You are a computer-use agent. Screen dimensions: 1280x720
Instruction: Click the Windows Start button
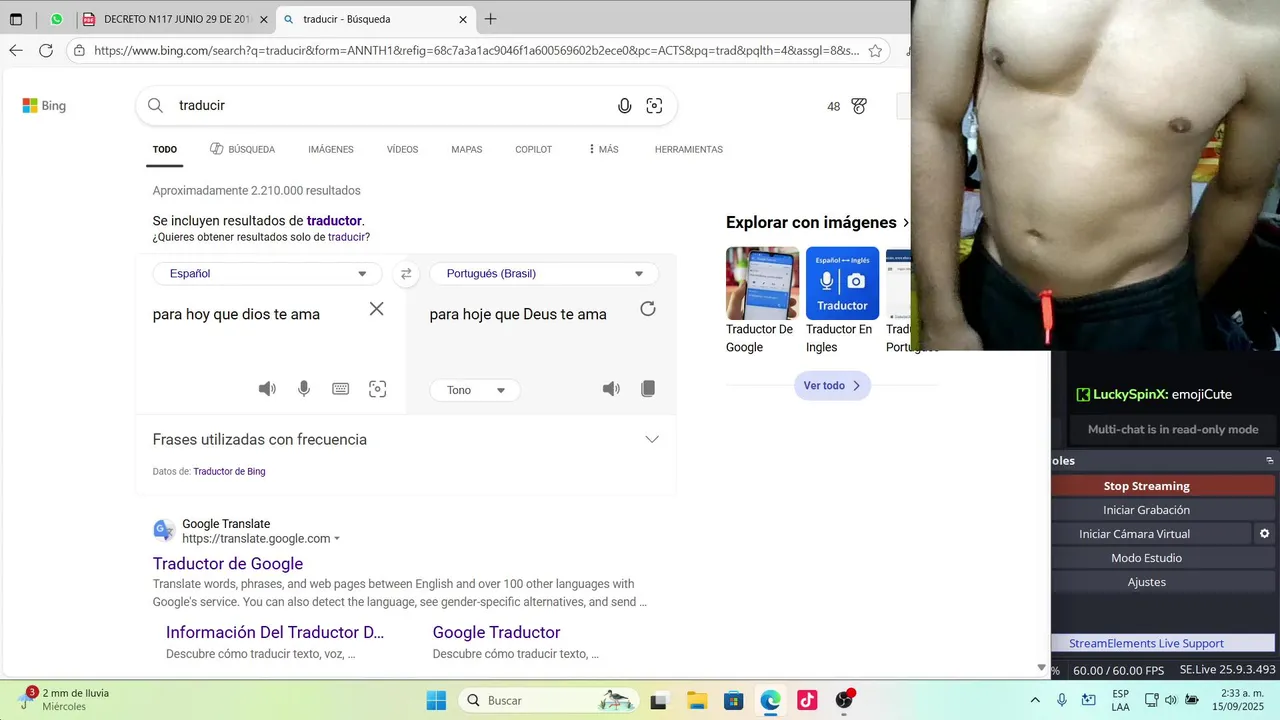point(436,700)
